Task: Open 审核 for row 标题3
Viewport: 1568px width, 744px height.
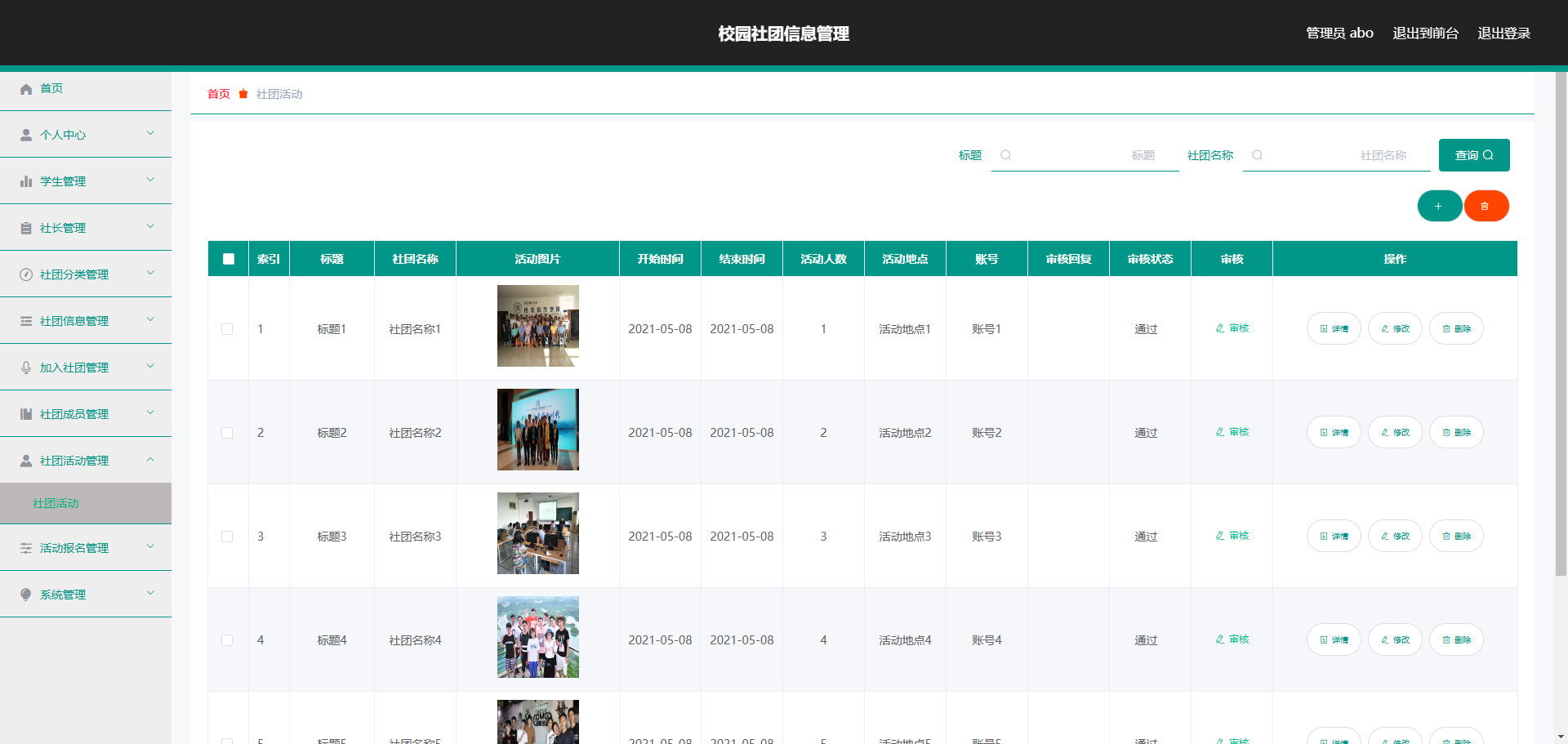Action: click(x=1232, y=536)
